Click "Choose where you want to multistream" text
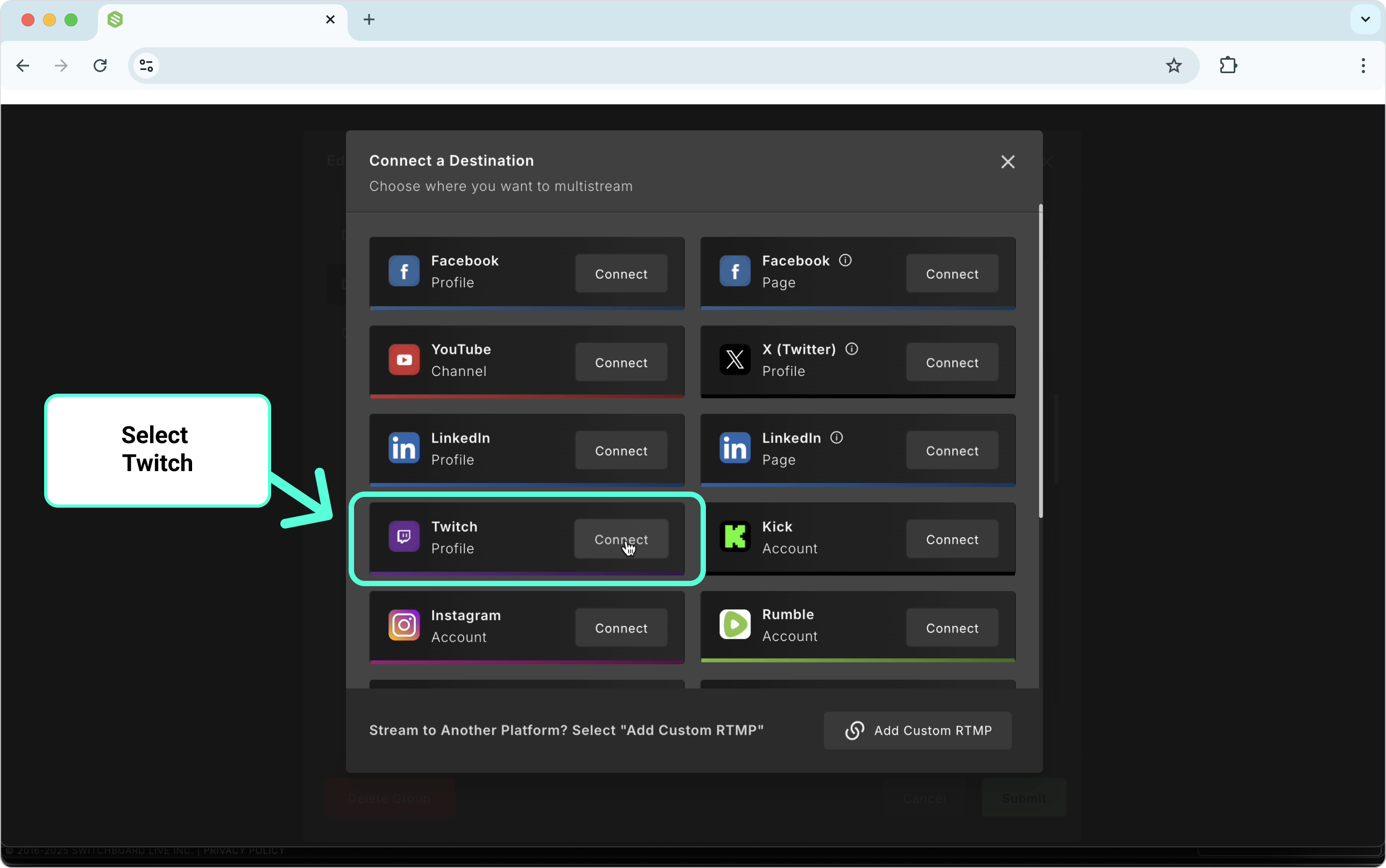 pyautogui.click(x=501, y=186)
